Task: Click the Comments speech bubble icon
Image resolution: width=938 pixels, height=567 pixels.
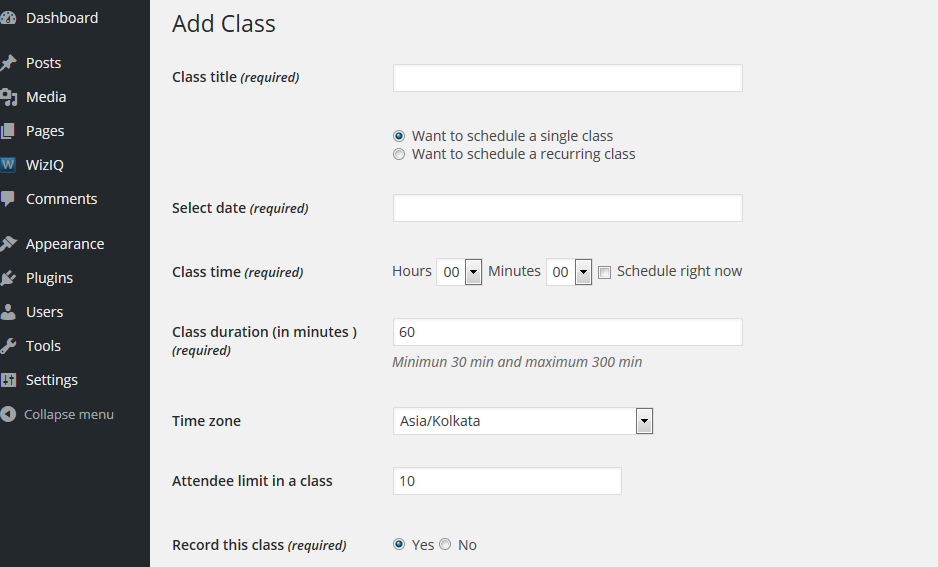Action: 8,199
